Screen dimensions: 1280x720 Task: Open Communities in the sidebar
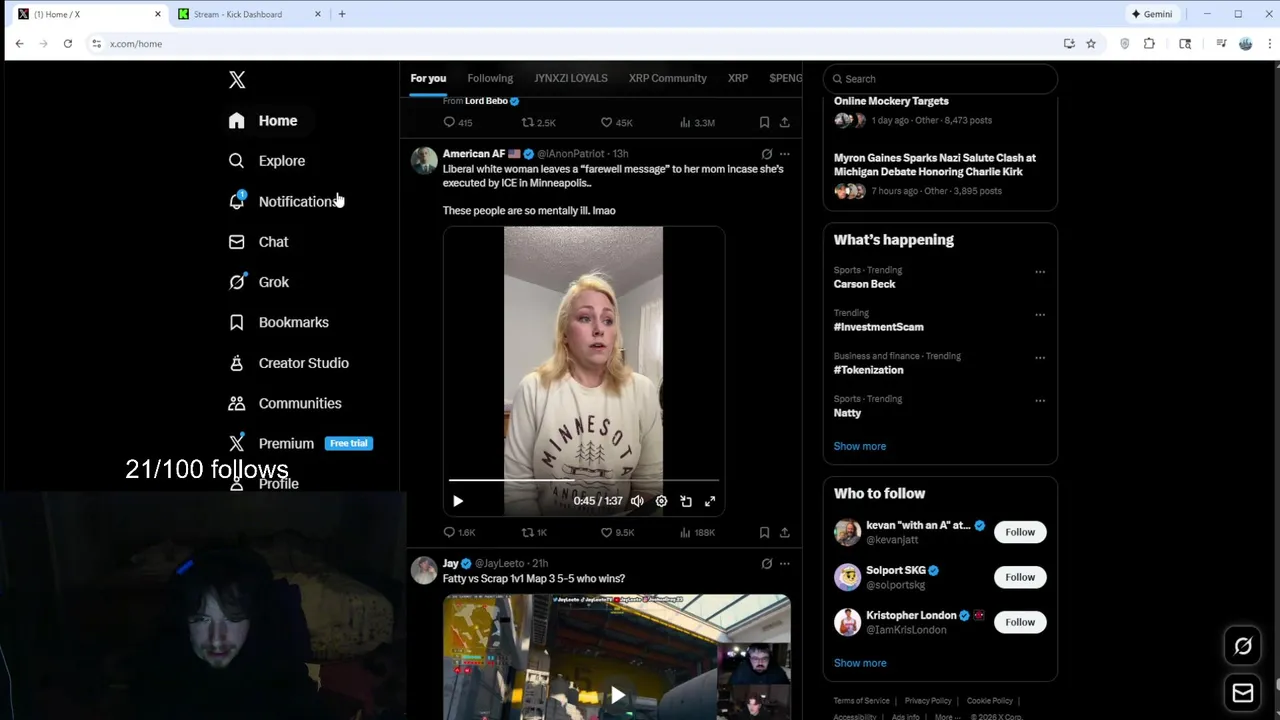coord(285,403)
